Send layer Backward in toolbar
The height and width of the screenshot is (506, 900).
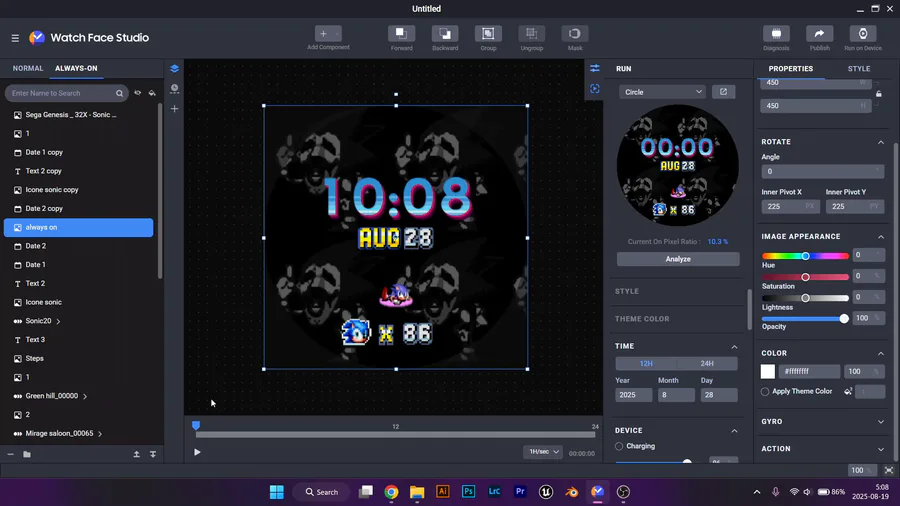click(x=445, y=34)
